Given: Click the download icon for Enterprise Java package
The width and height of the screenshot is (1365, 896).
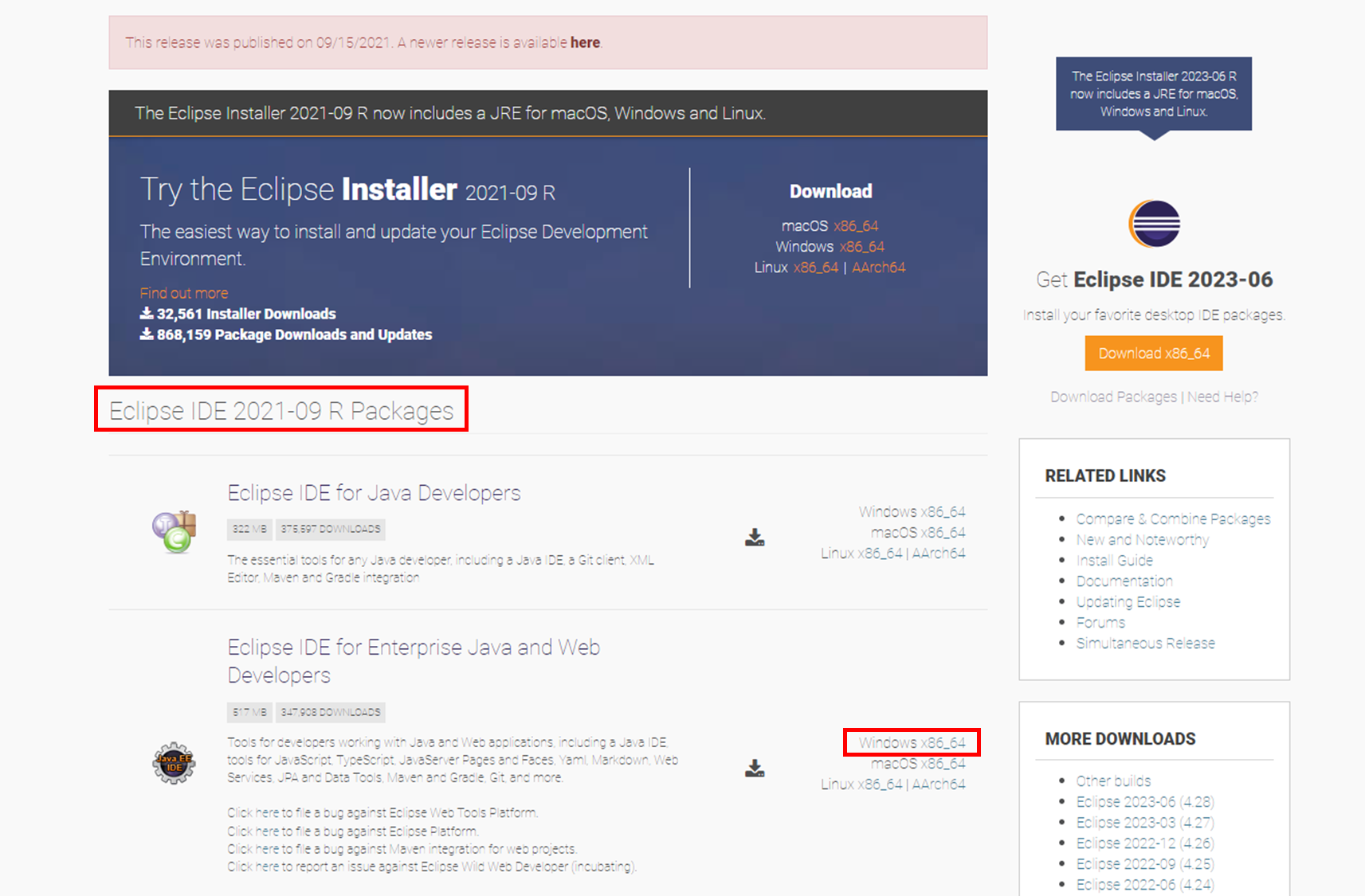Looking at the screenshot, I should 755,768.
